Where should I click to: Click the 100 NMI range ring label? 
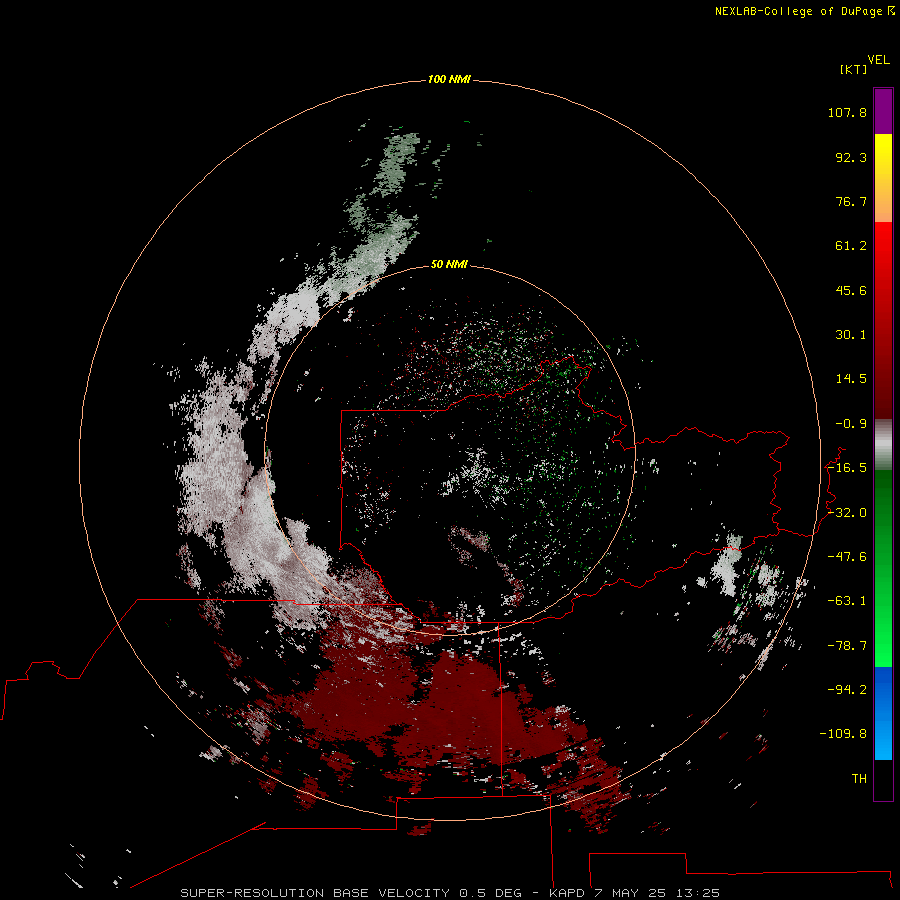pos(449,79)
